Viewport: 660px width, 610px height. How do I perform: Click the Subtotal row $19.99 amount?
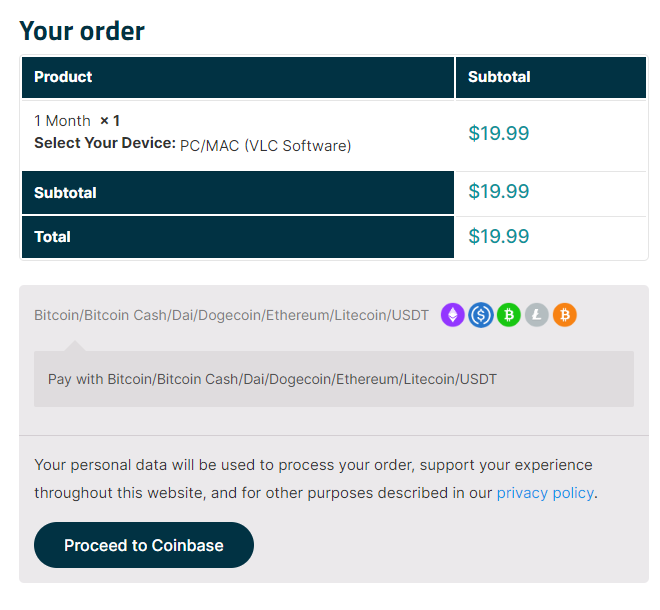(499, 192)
